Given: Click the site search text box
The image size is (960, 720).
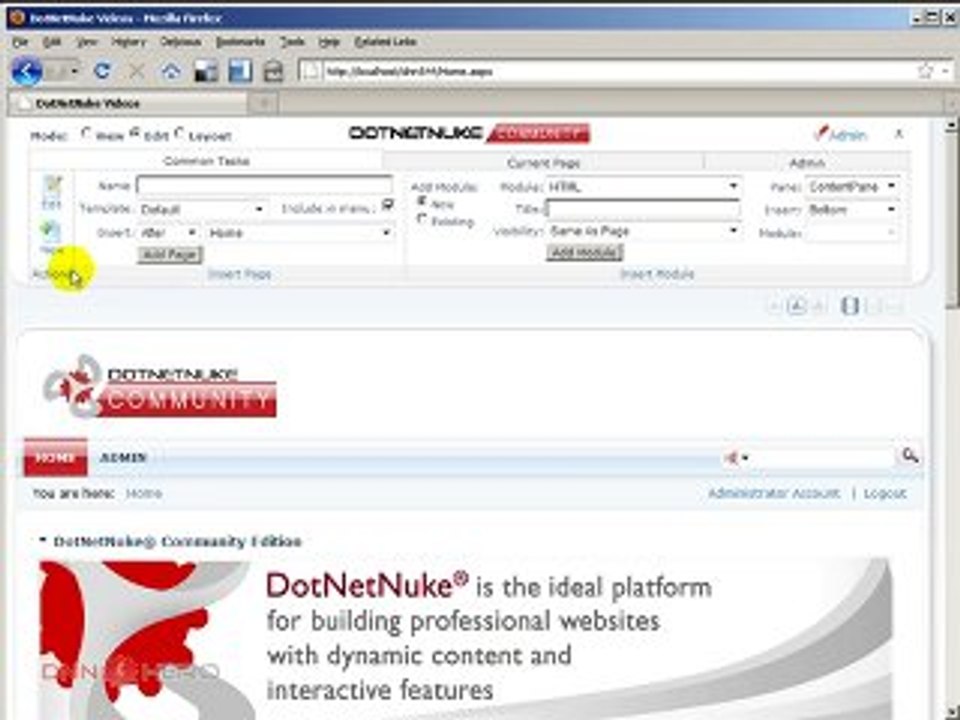Looking at the screenshot, I should (x=823, y=457).
